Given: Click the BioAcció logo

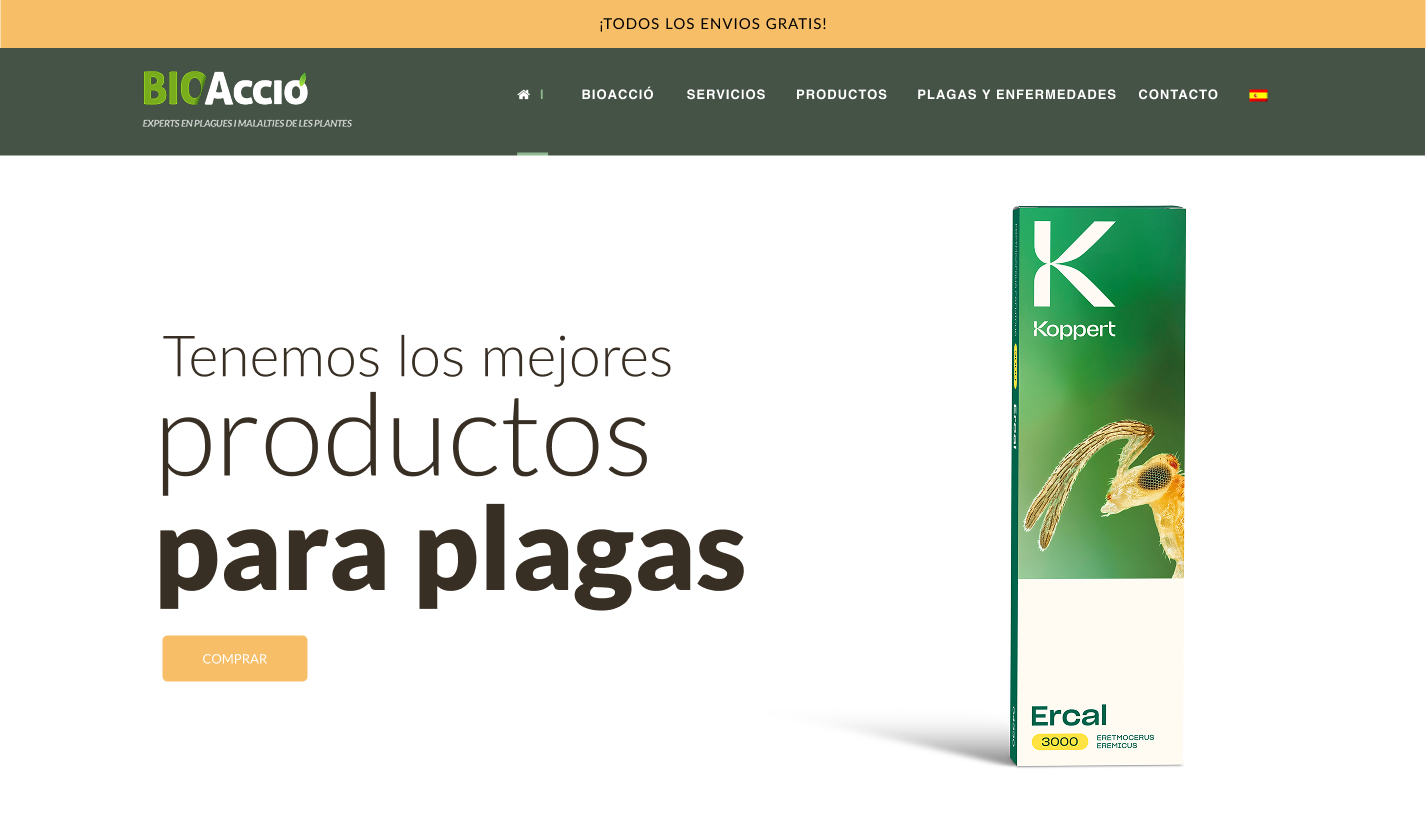Looking at the screenshot, I should [225, 89].
